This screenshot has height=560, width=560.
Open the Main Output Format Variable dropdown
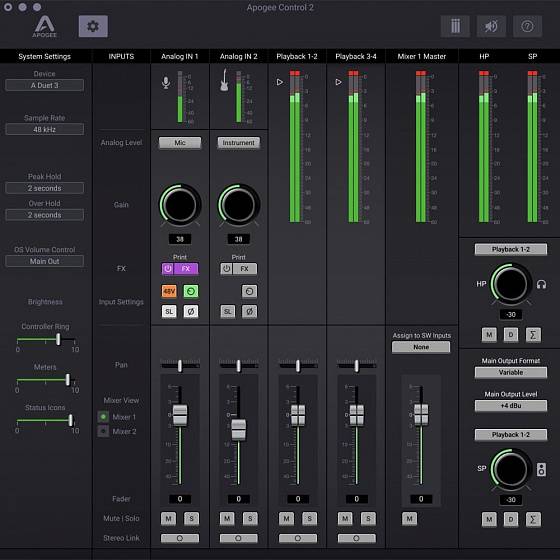[x=510, y=372]
